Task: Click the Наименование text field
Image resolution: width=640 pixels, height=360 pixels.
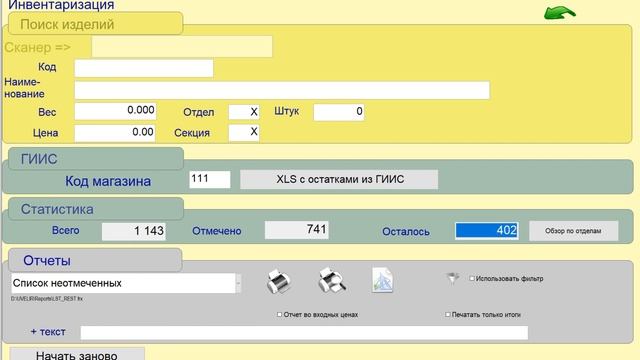Action: [282, 90]
